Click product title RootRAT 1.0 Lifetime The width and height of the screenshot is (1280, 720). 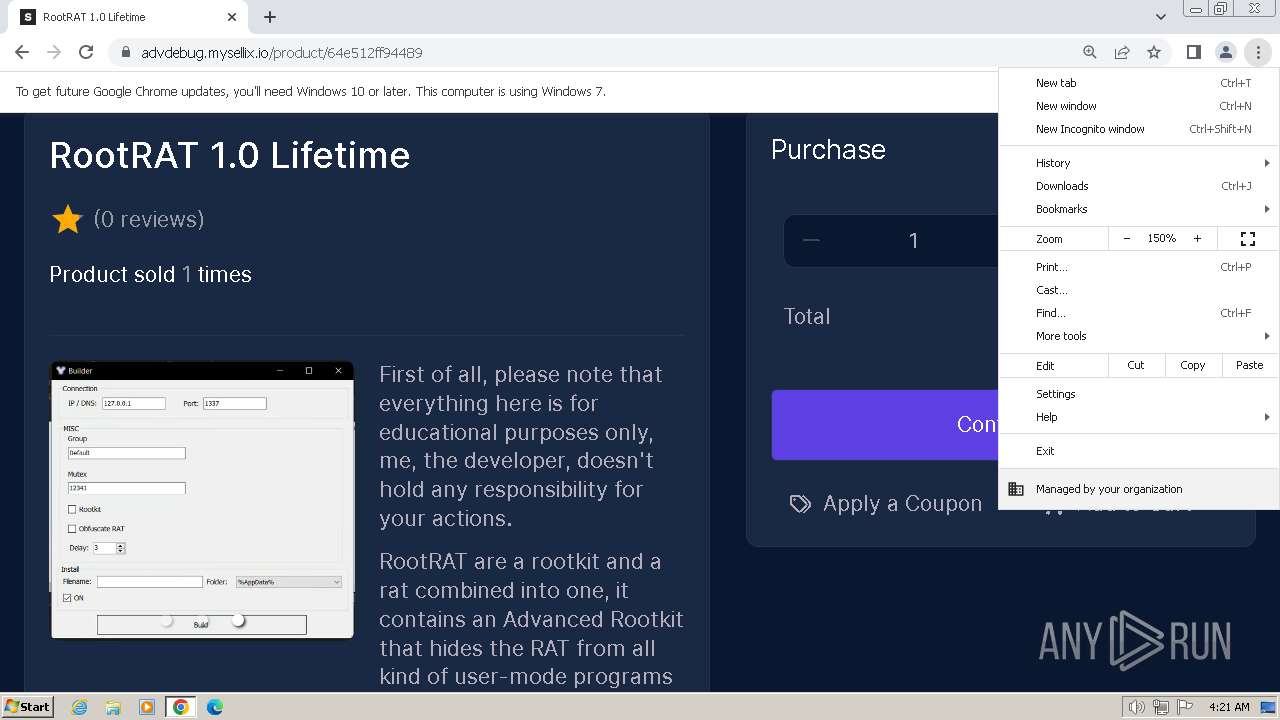(x=230, y=155)
